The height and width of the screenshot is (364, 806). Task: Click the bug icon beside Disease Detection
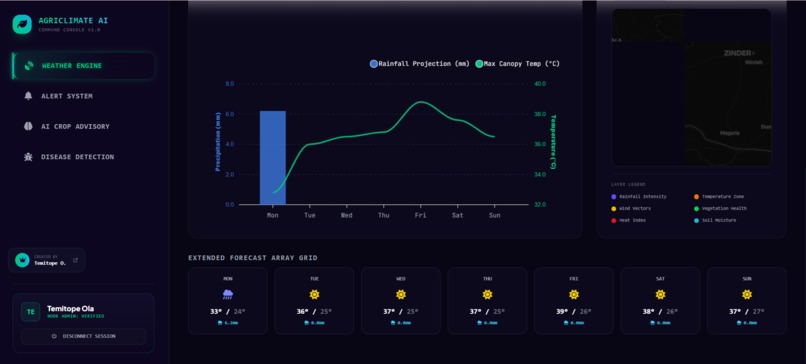point(28,157)
